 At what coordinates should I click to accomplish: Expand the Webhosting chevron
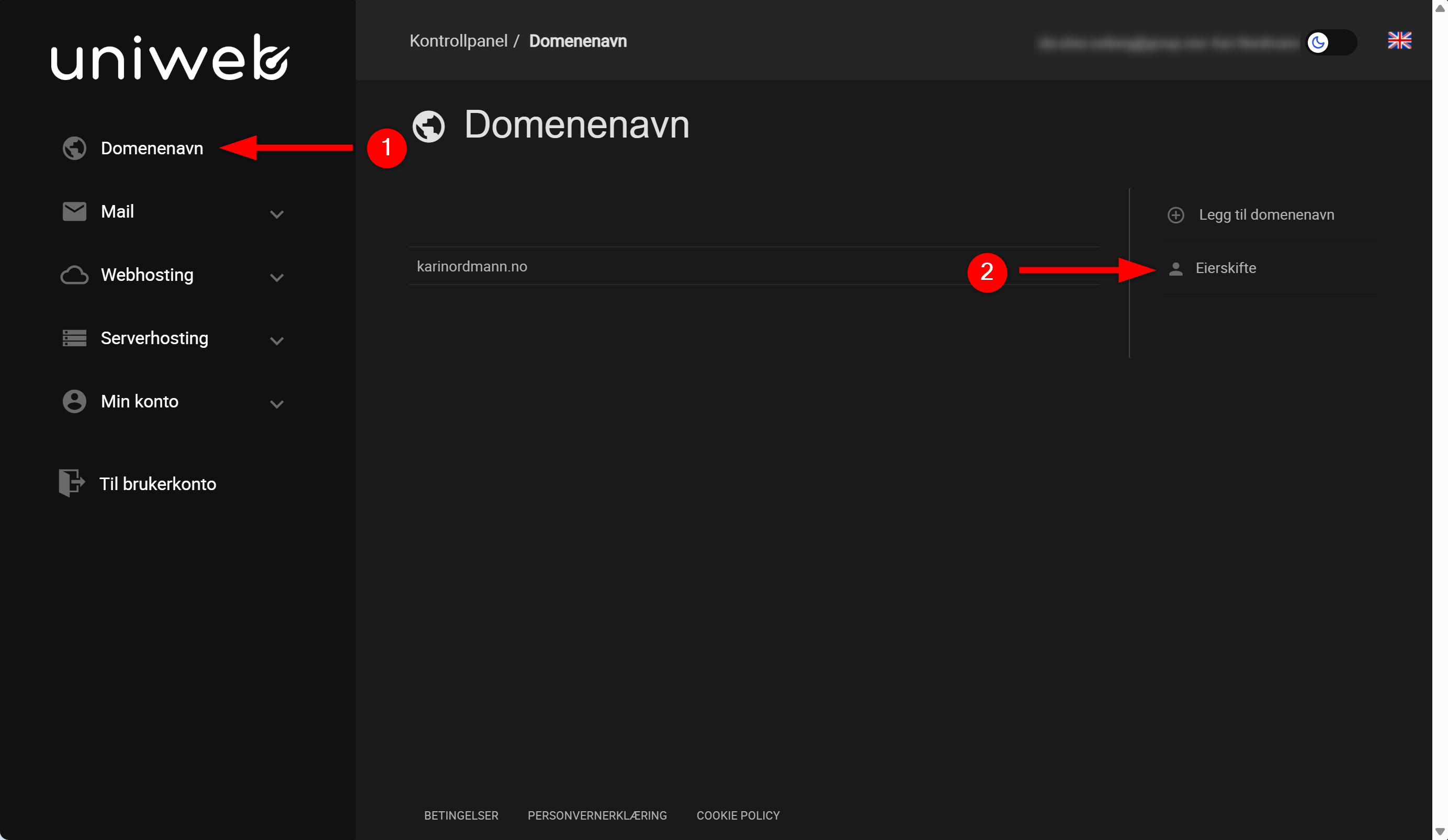277,278
